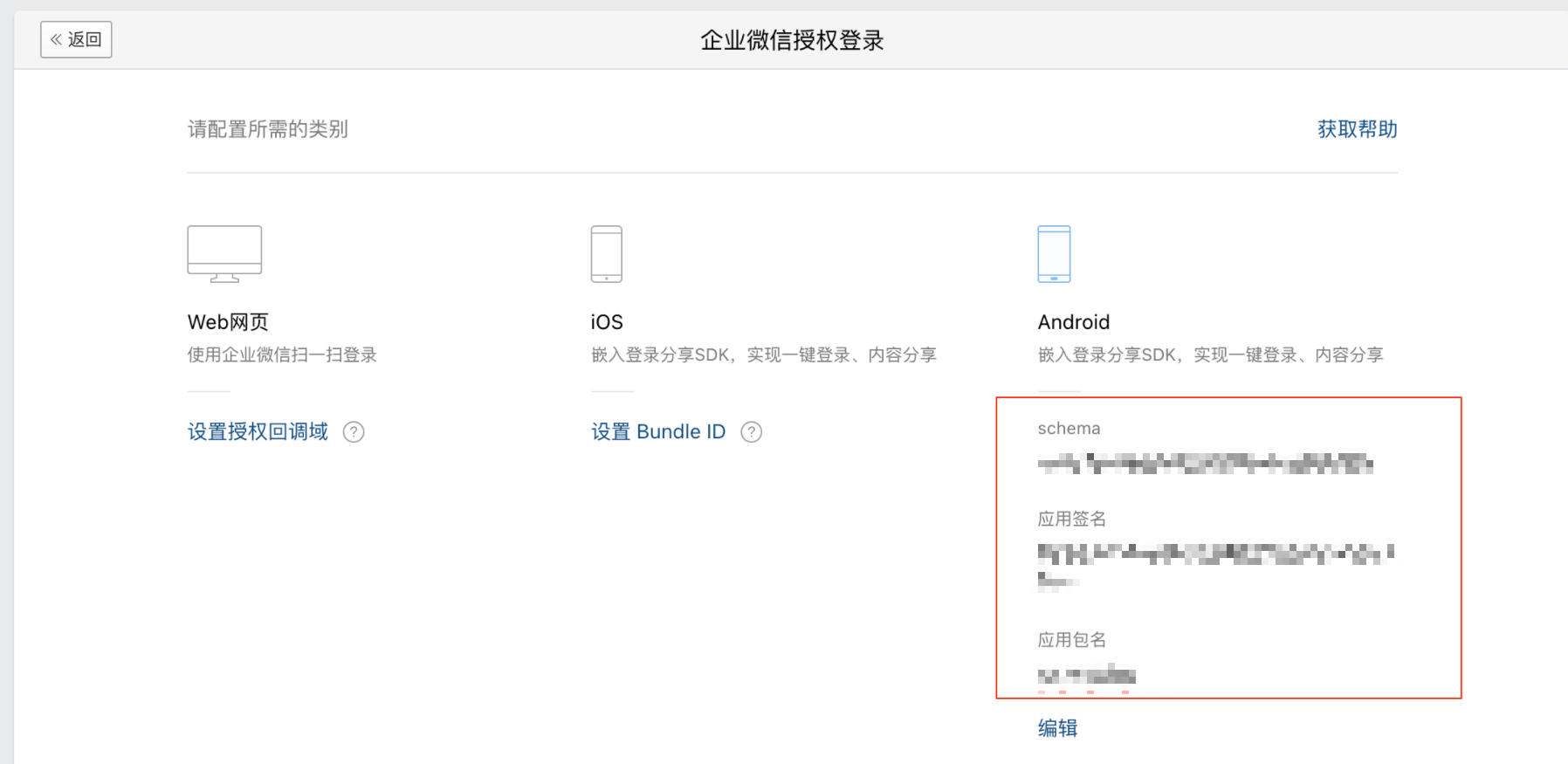Viewport: 1568px width, 764px height.
Task: Click the Web网页 heading
Action: click(228, 322)
